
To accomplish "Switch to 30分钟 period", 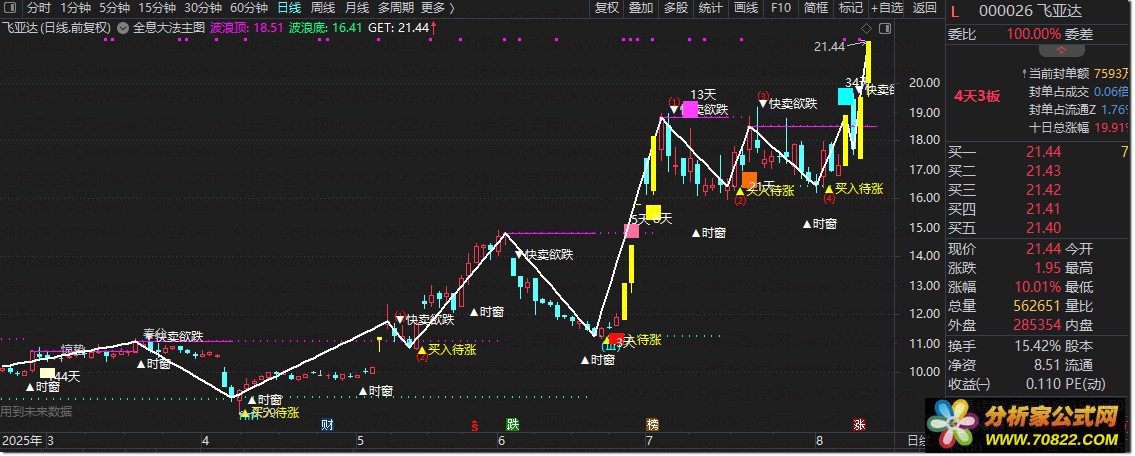I will (202, 8).
